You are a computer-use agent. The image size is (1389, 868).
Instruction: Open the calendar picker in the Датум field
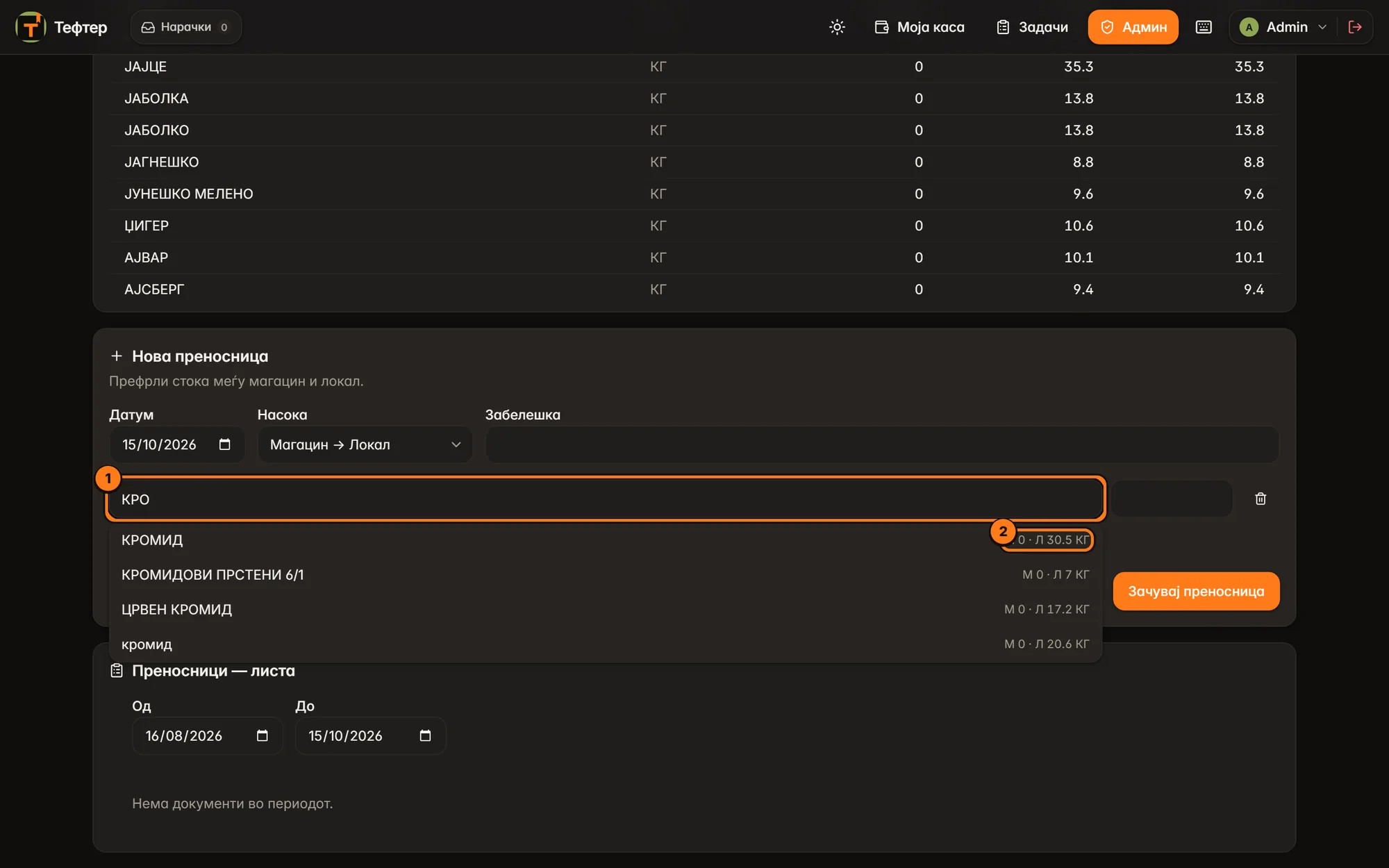[224, 444]
